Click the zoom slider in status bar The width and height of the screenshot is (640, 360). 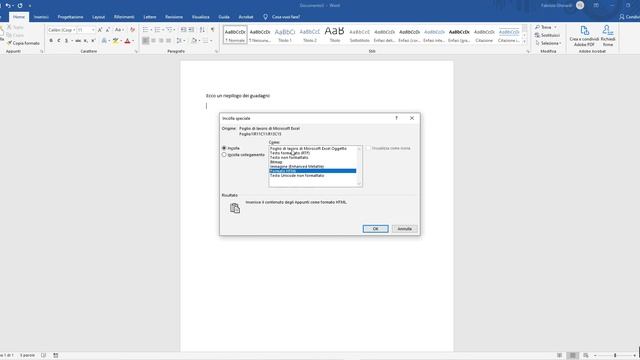615,356
